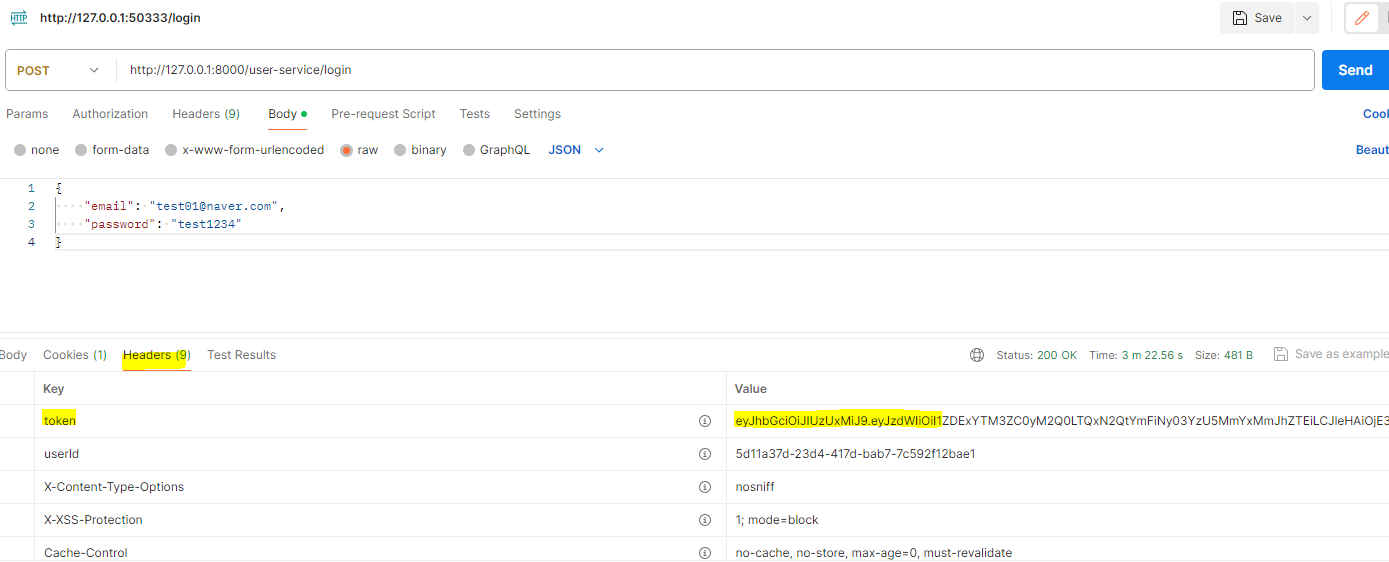Screen dimensions: 1389x562
Task: Click the userId UUID value
Action: 855,454
